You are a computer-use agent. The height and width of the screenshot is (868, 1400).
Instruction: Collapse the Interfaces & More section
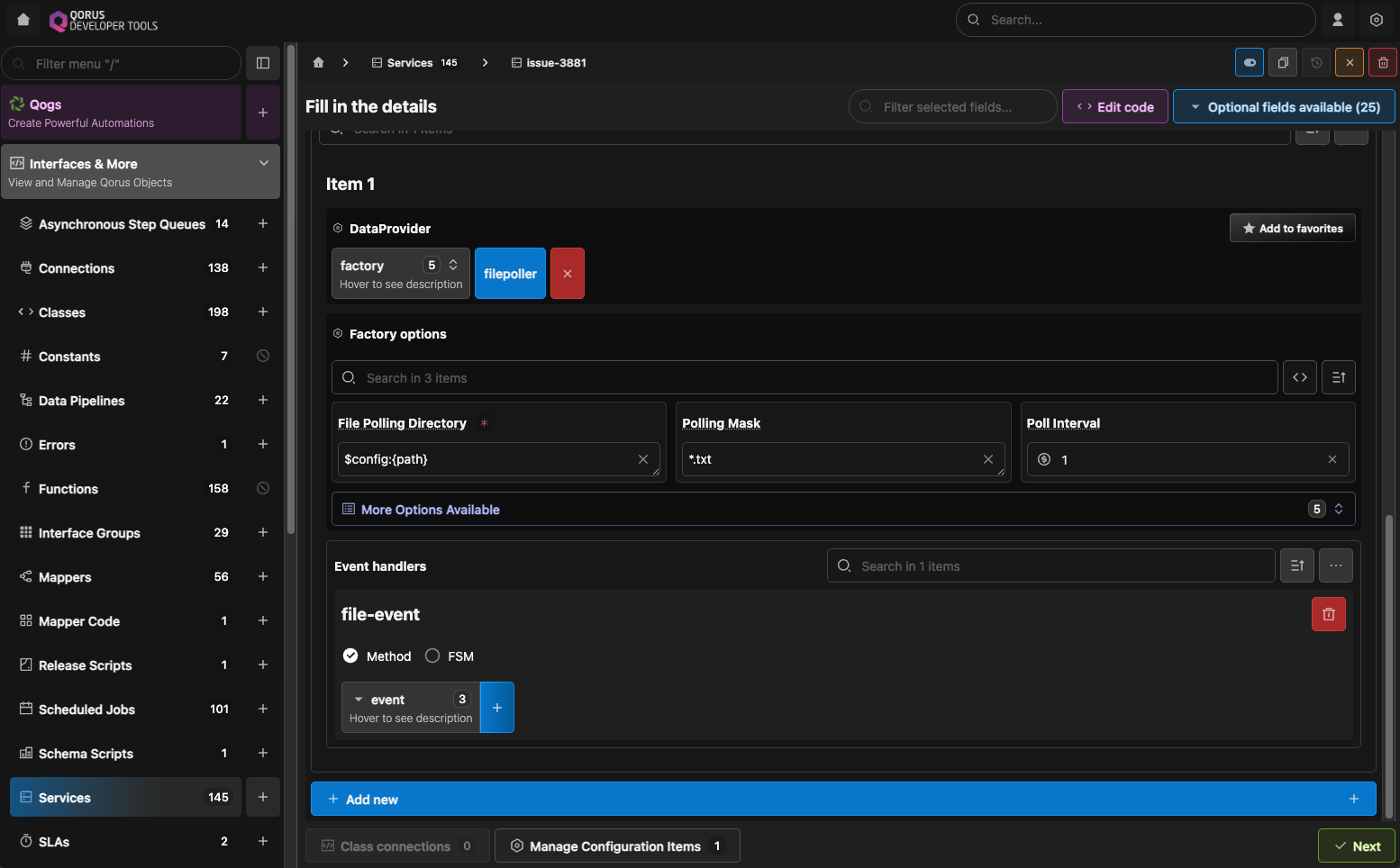[x=264, y=164]
